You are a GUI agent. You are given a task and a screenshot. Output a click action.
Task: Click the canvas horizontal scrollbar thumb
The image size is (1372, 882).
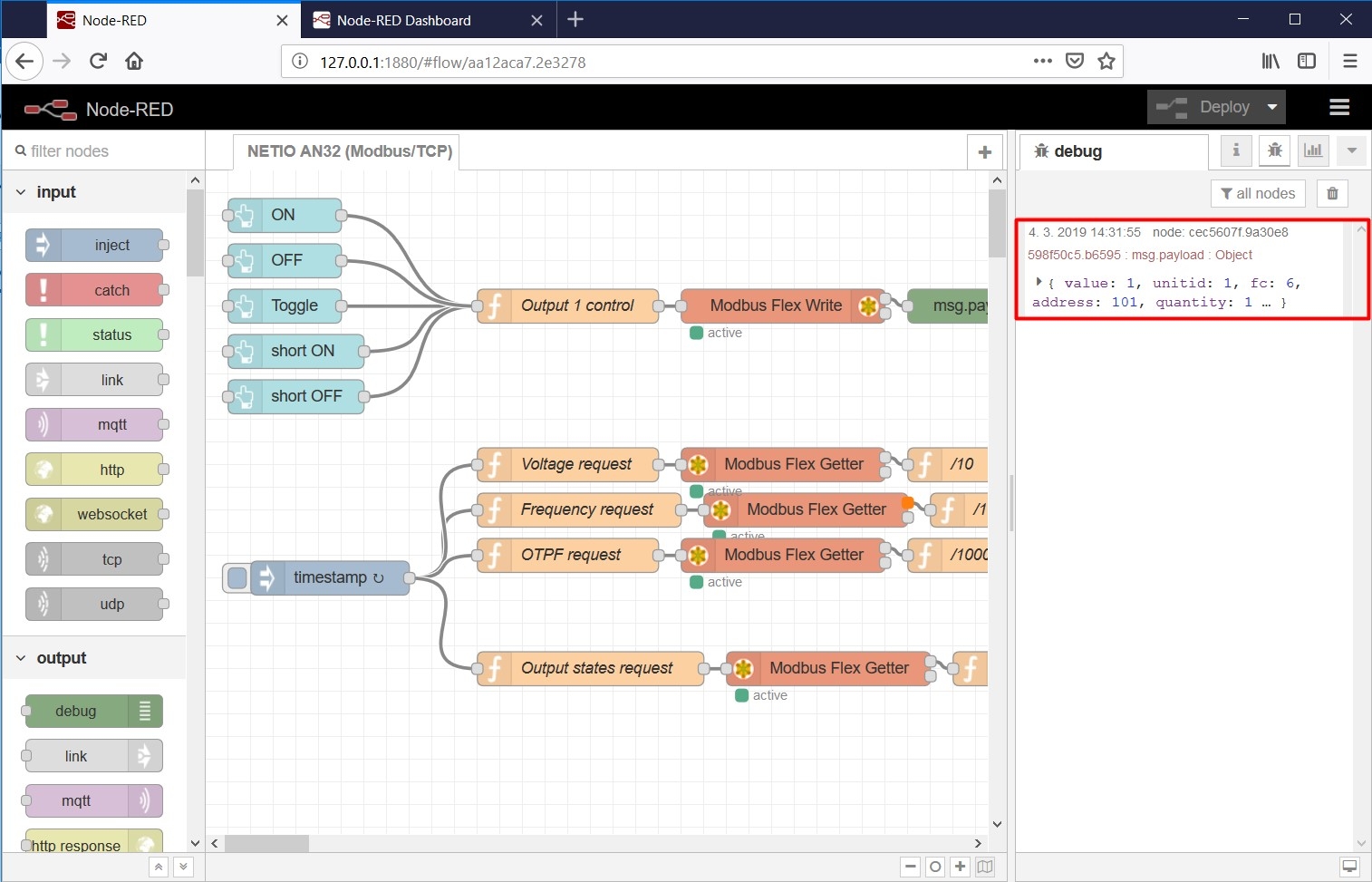pyautogui.click(x=266, y=843)
